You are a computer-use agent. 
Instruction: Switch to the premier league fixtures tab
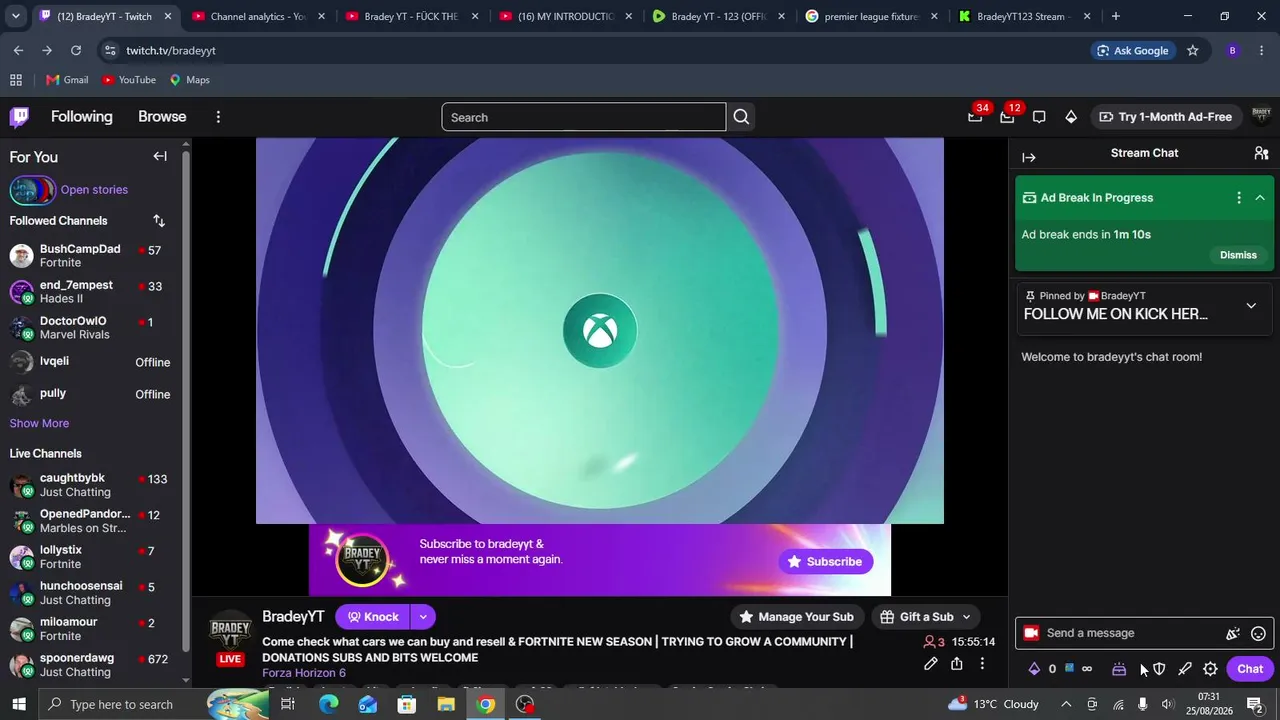[x=872, y=16]
